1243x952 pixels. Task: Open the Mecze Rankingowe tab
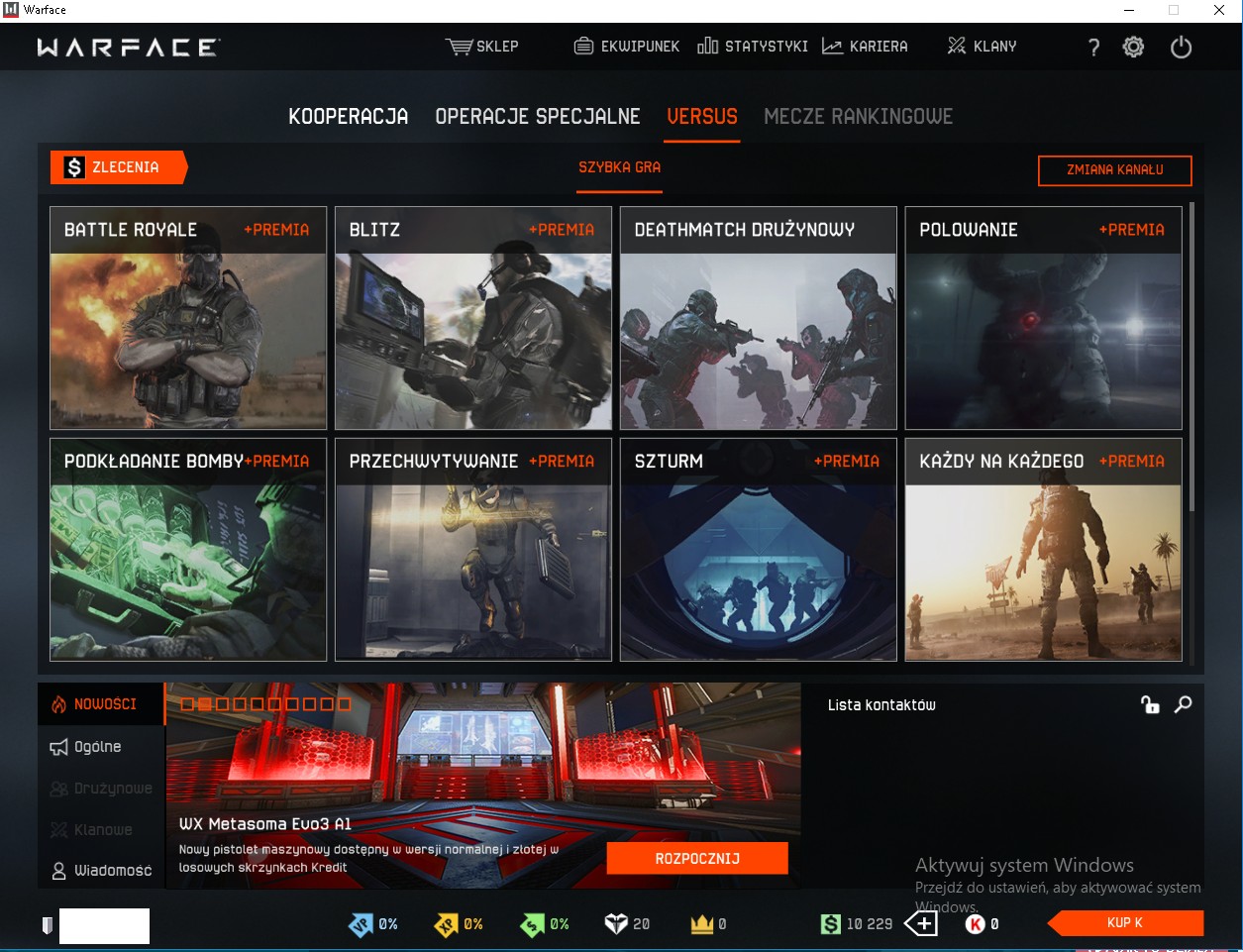tap(858, 117)
